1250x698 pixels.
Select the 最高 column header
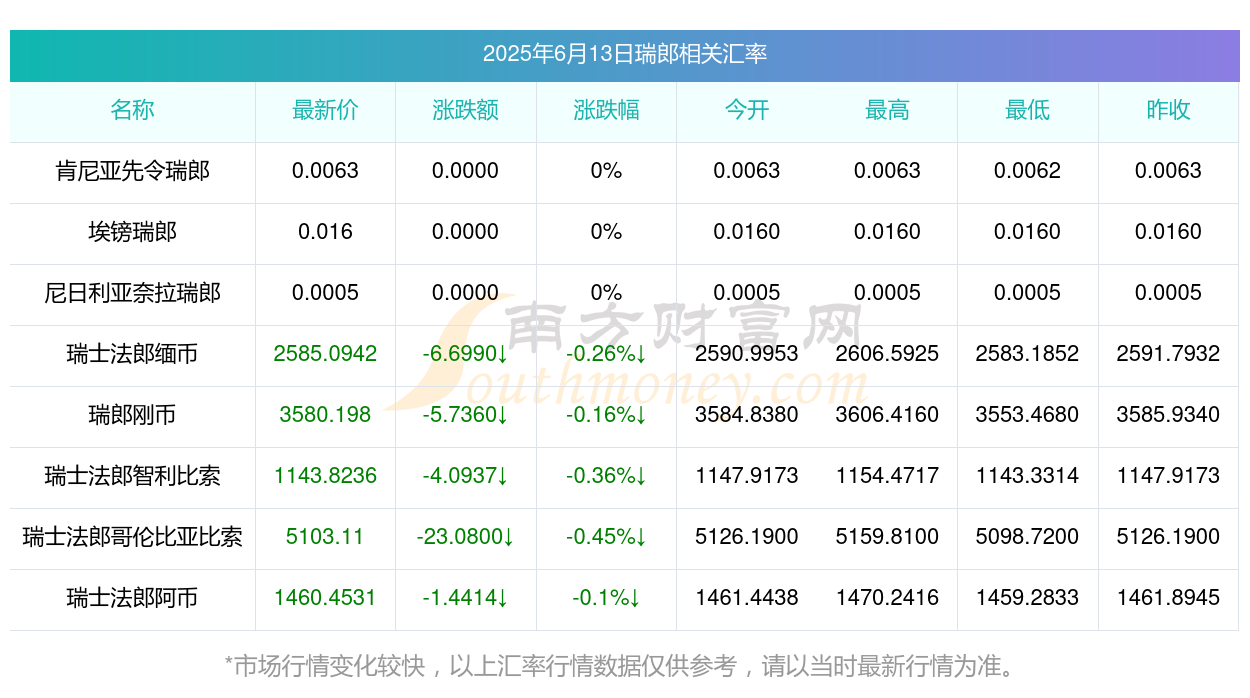click(887, 110)
